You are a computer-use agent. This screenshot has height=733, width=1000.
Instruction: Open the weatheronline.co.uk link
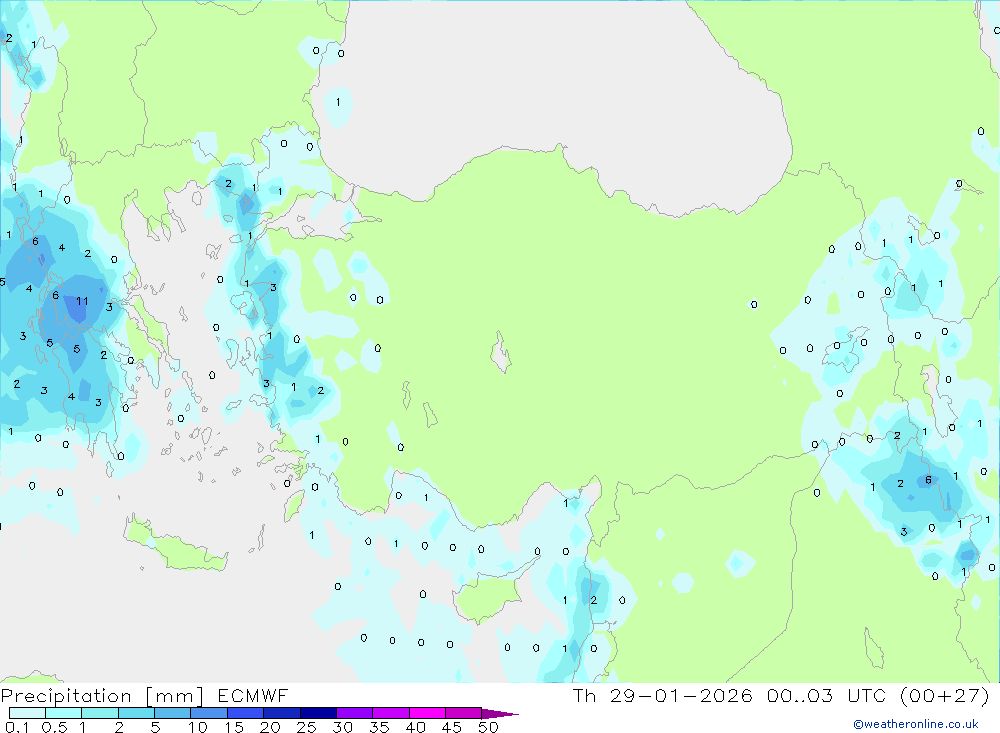coord(916,724)
